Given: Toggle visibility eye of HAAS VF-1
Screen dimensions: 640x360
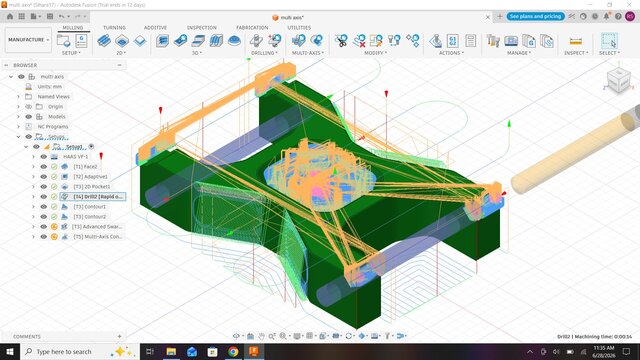Looking at the screenshot, I should coord(43,156).
